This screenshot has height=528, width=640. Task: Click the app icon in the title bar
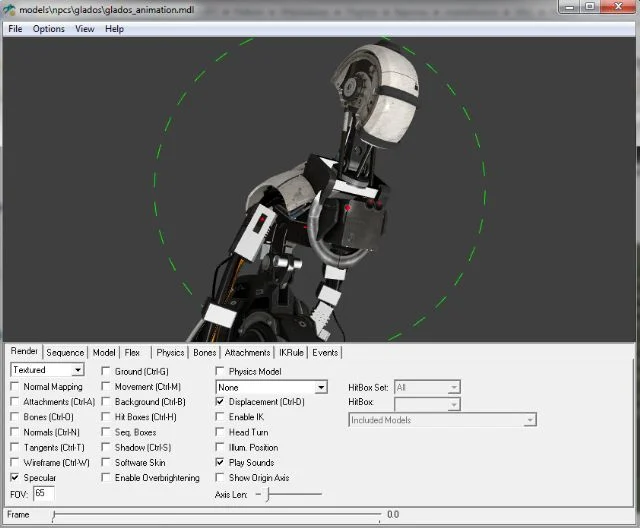pos(9,9)
